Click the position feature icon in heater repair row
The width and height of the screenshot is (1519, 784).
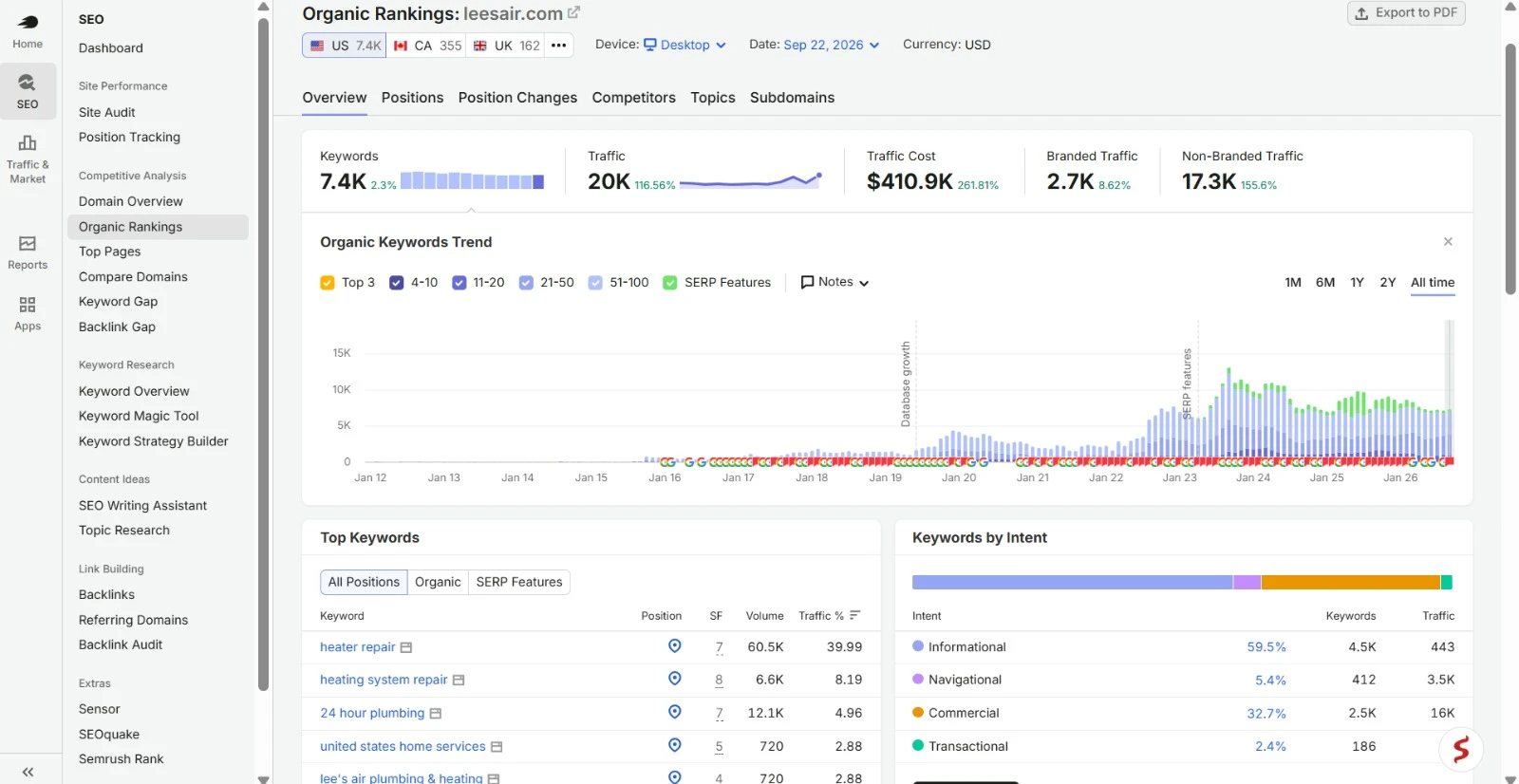(675, 645)
